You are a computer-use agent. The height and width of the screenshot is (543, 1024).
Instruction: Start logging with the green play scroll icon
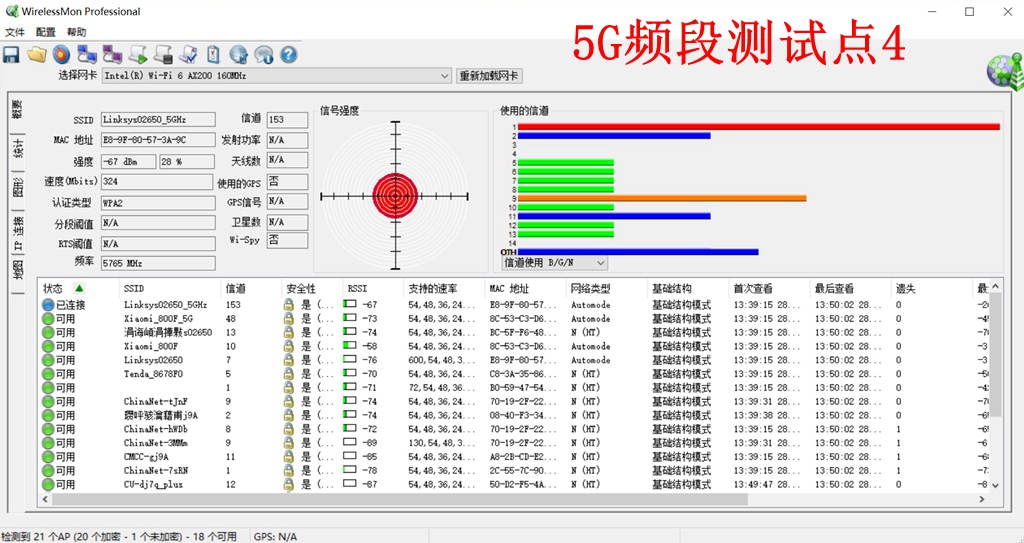click(x=138, y=54)
